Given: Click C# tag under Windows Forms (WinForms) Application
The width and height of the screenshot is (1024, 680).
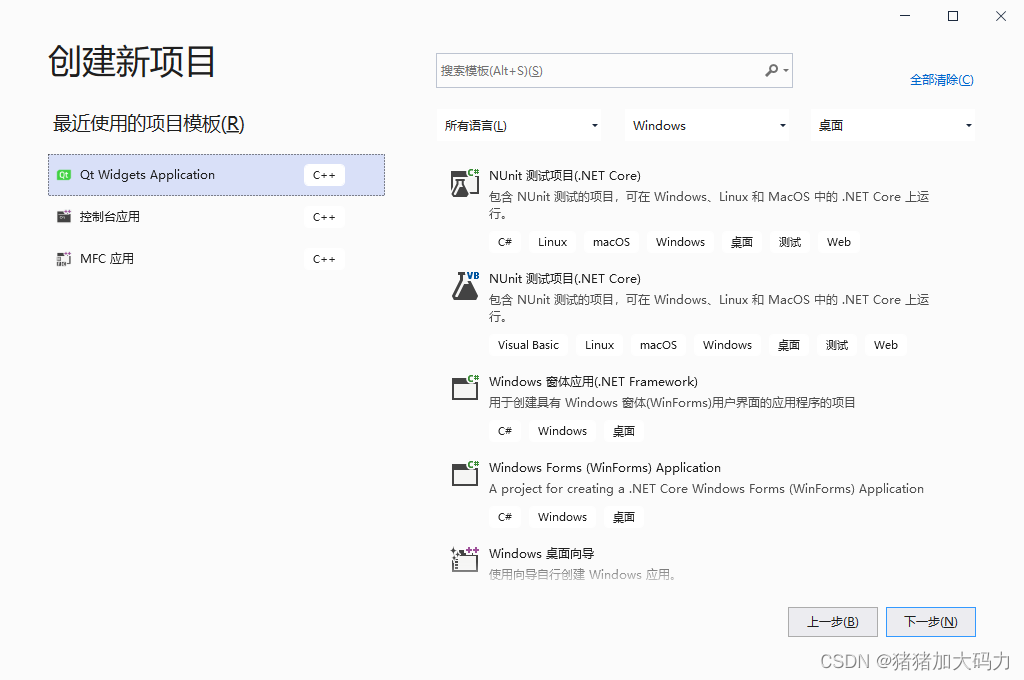Looking at the screenshot, I should [x=505, y=517].
